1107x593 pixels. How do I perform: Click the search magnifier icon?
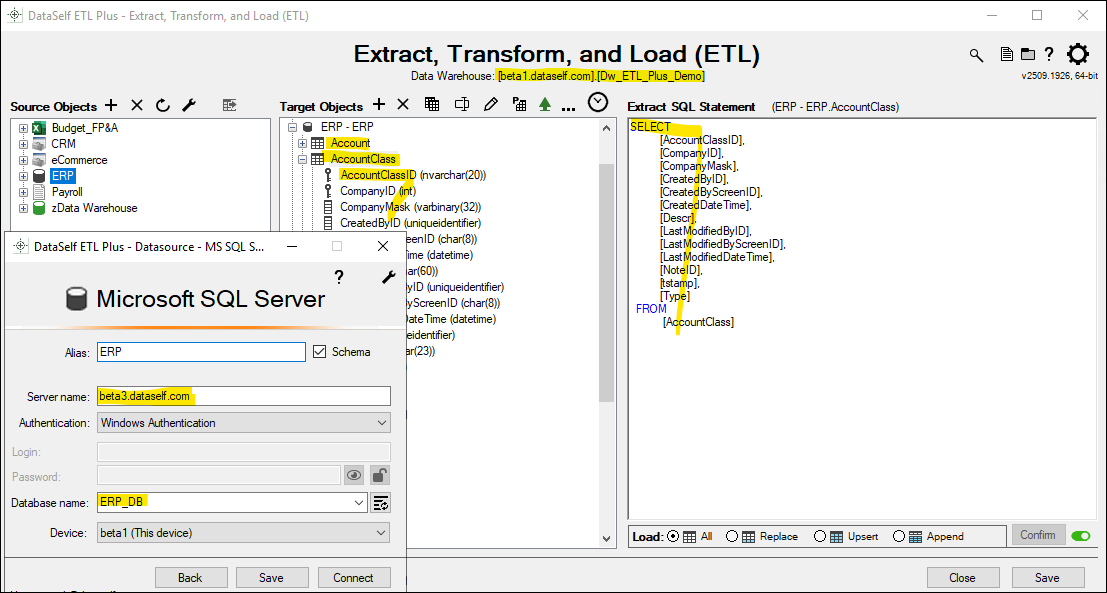[x=977, y=55]
